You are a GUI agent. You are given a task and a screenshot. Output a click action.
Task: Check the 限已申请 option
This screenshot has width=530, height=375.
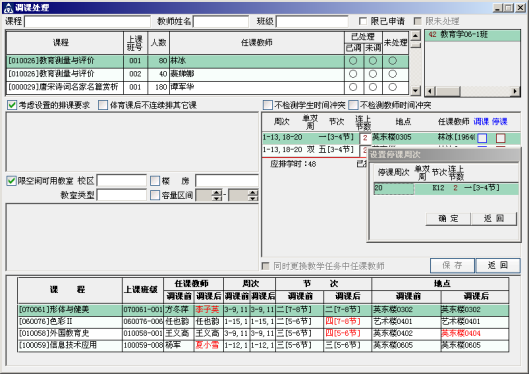pyautogui.click(x=363, y=21)
